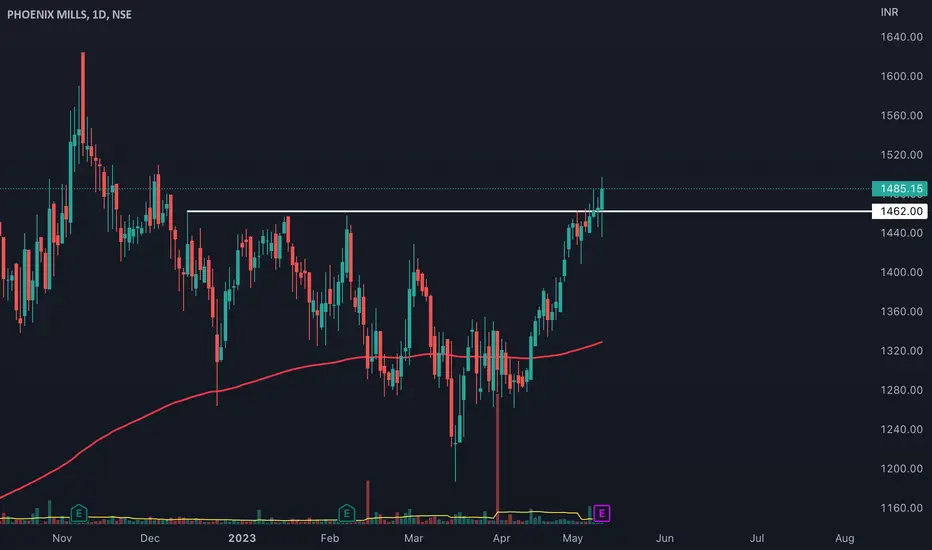Click the 1240.00 price axis label

[x=901, y=429]
